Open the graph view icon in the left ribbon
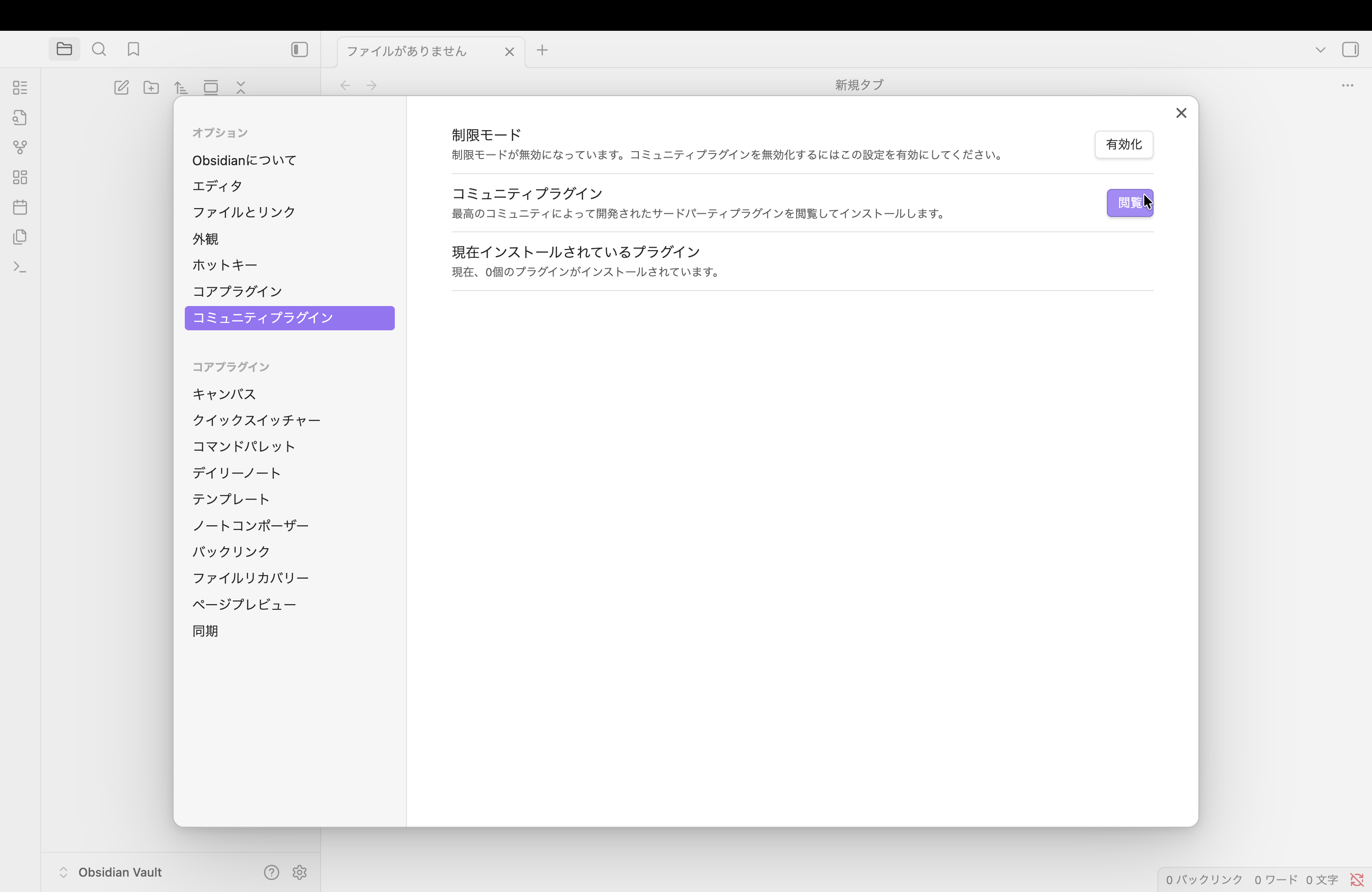Image resolution: width=1372 pixels, height=892 pixels. pos(20,147)
